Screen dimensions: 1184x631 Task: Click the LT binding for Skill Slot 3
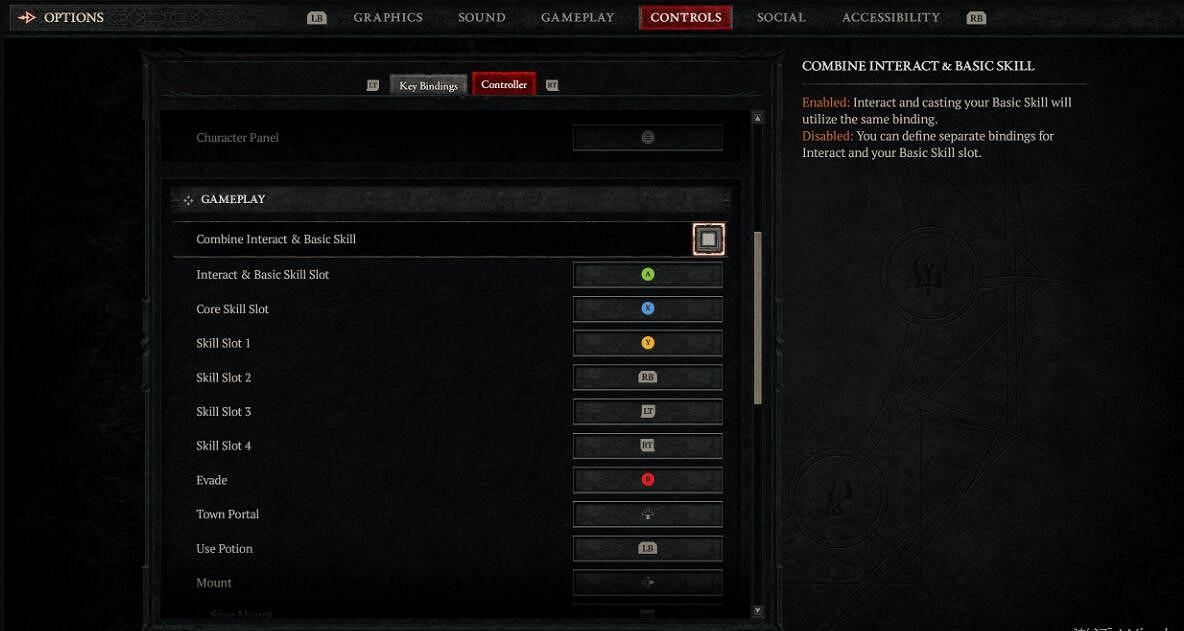647,411
